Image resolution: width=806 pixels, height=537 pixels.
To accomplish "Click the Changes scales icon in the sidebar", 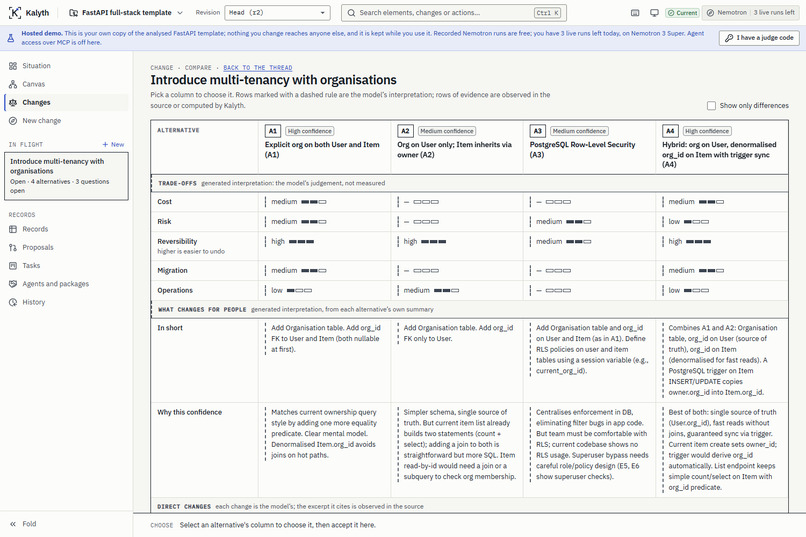I will (x=13, y=102).
